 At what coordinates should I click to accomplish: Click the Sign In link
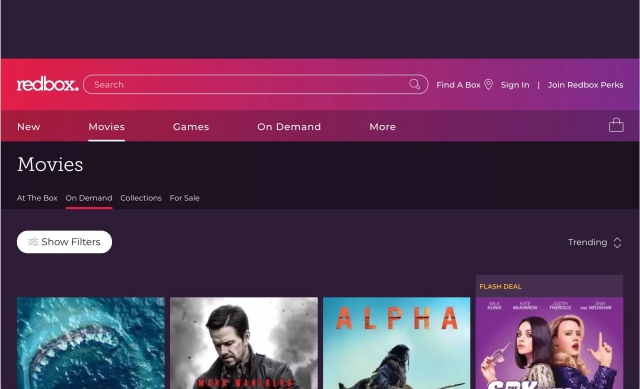pyautogui.click(x=515, y=85)
